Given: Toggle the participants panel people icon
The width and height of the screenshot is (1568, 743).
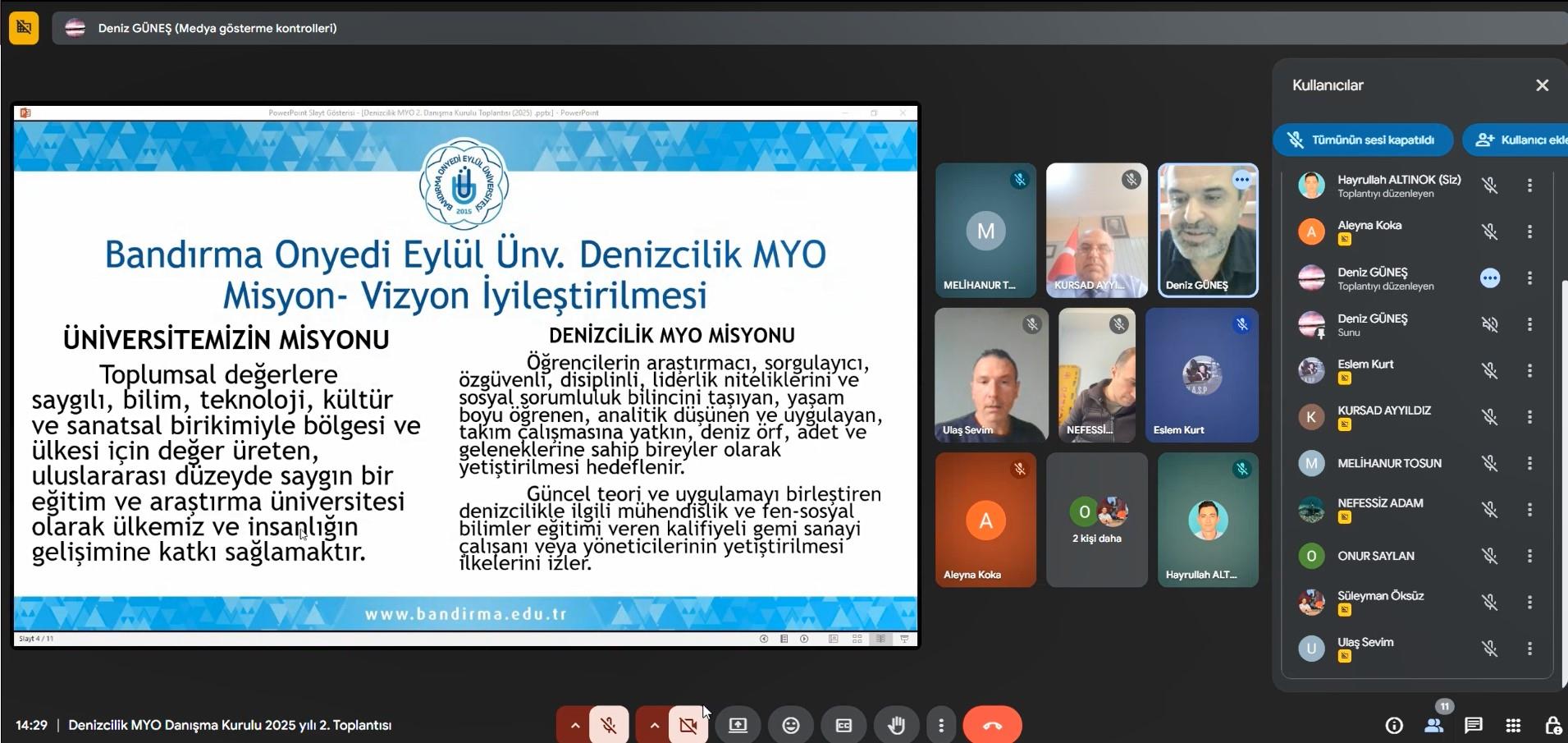Looking at the screenshot, I should tap(1433, 725).
